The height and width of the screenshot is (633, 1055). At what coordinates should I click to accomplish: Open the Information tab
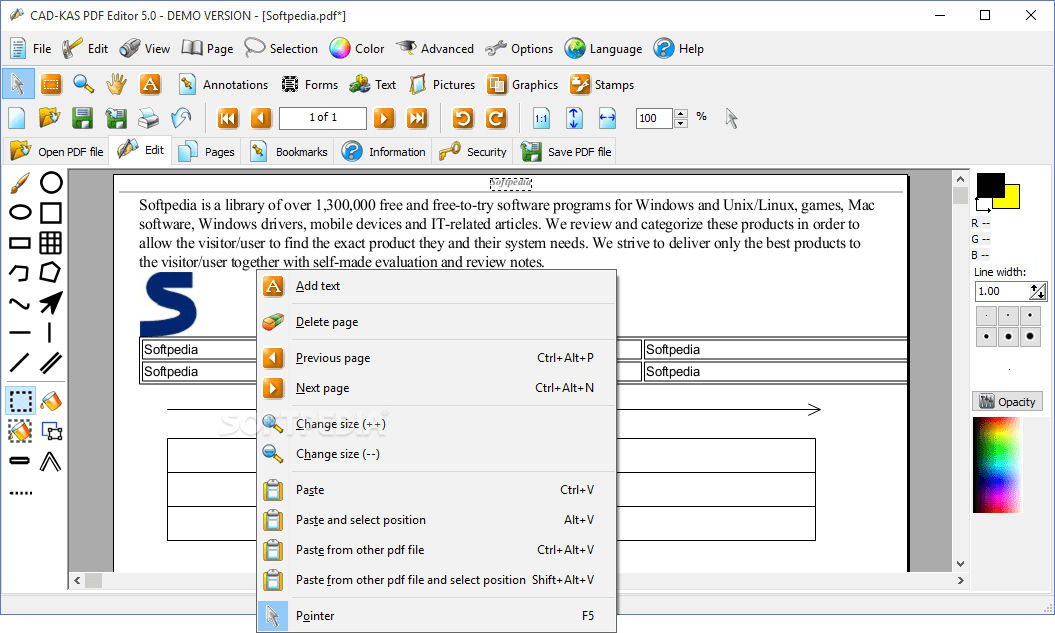[x=384, y=151]
